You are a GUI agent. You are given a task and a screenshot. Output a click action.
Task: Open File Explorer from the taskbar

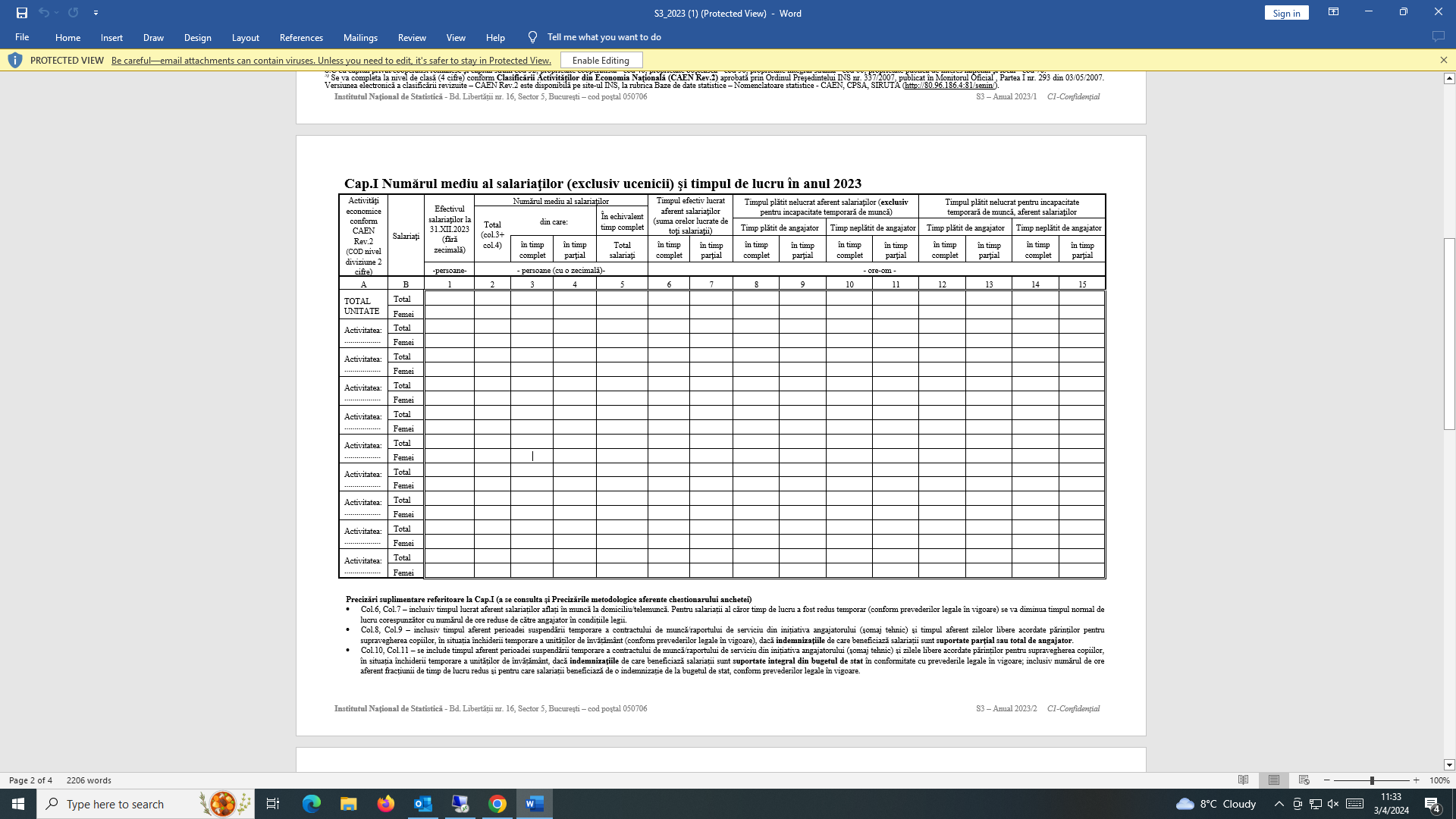click(349, 804)
